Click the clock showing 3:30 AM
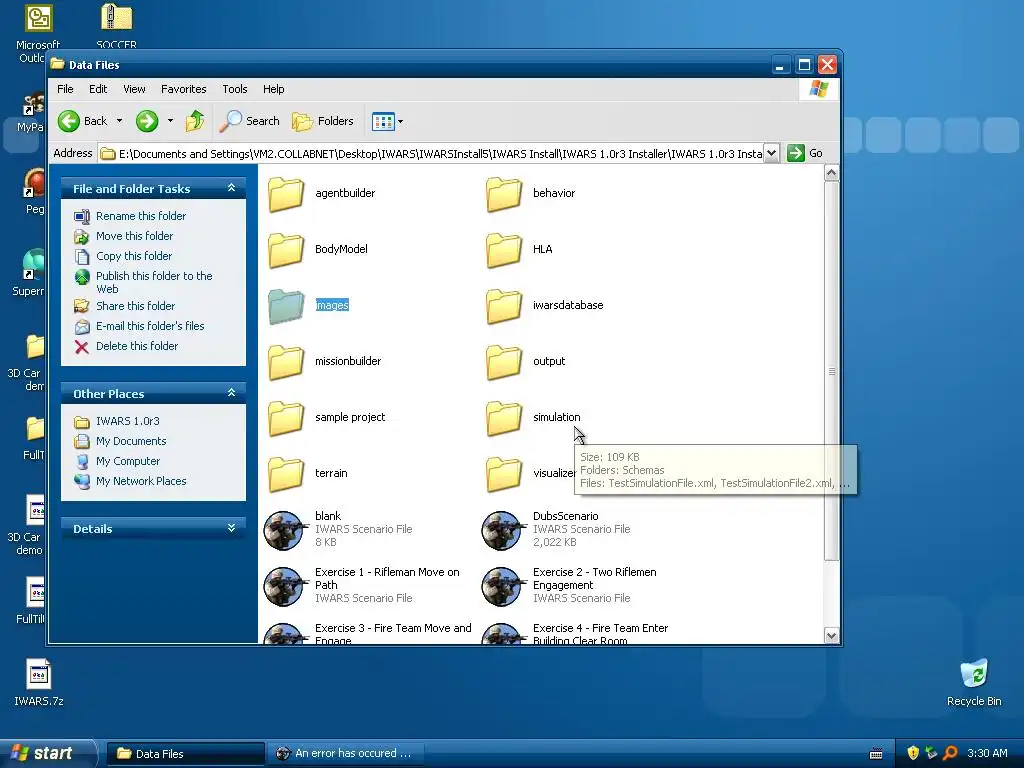 coord(987,753)
